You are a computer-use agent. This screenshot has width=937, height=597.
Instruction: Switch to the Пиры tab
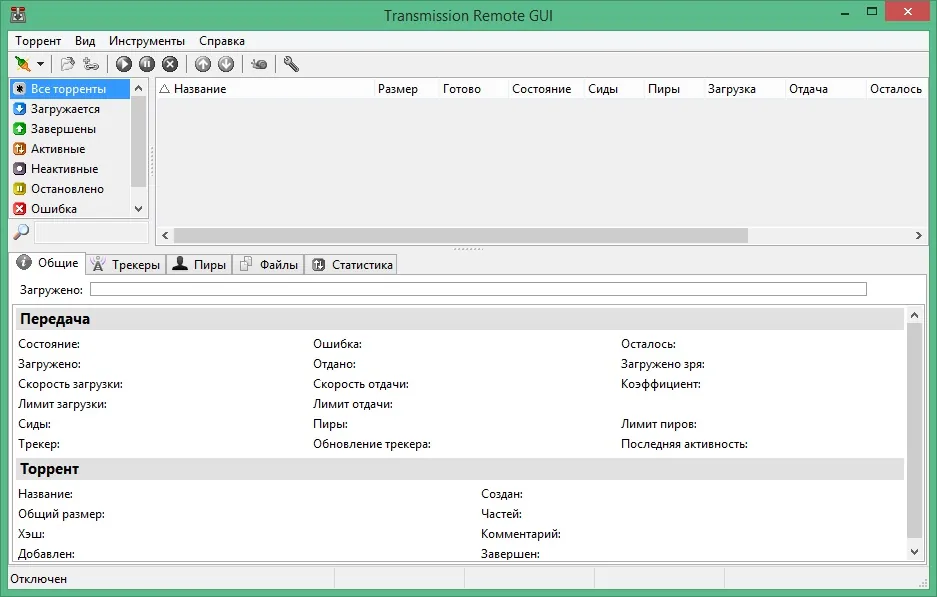200,265
